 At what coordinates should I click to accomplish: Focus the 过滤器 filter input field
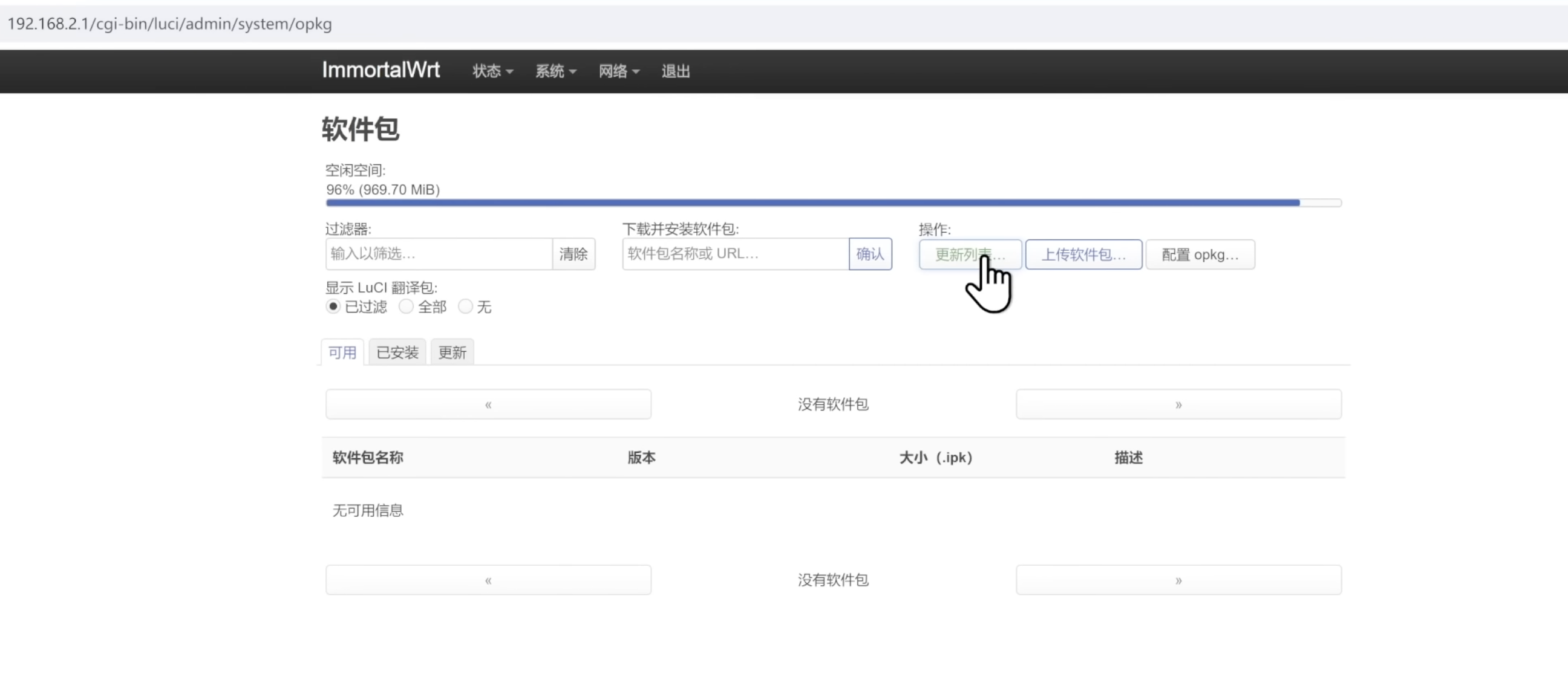(439, 254)
